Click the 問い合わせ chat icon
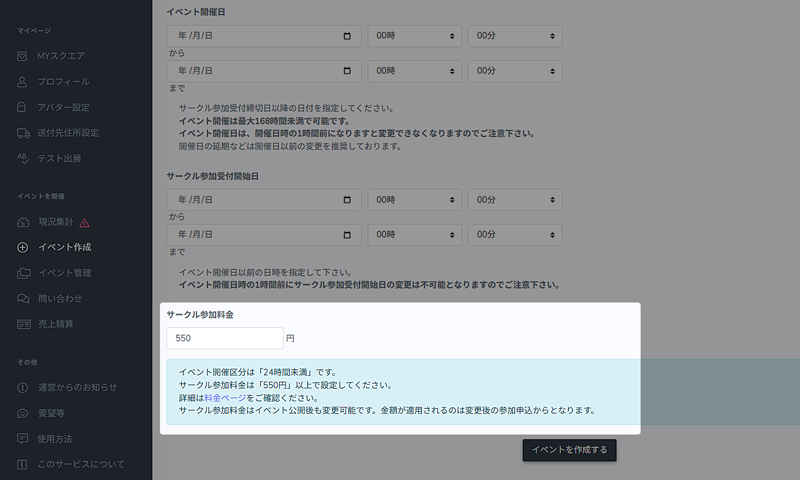Image resolution: width=800 pixels, height=480 pixels. tap(23, 298)
